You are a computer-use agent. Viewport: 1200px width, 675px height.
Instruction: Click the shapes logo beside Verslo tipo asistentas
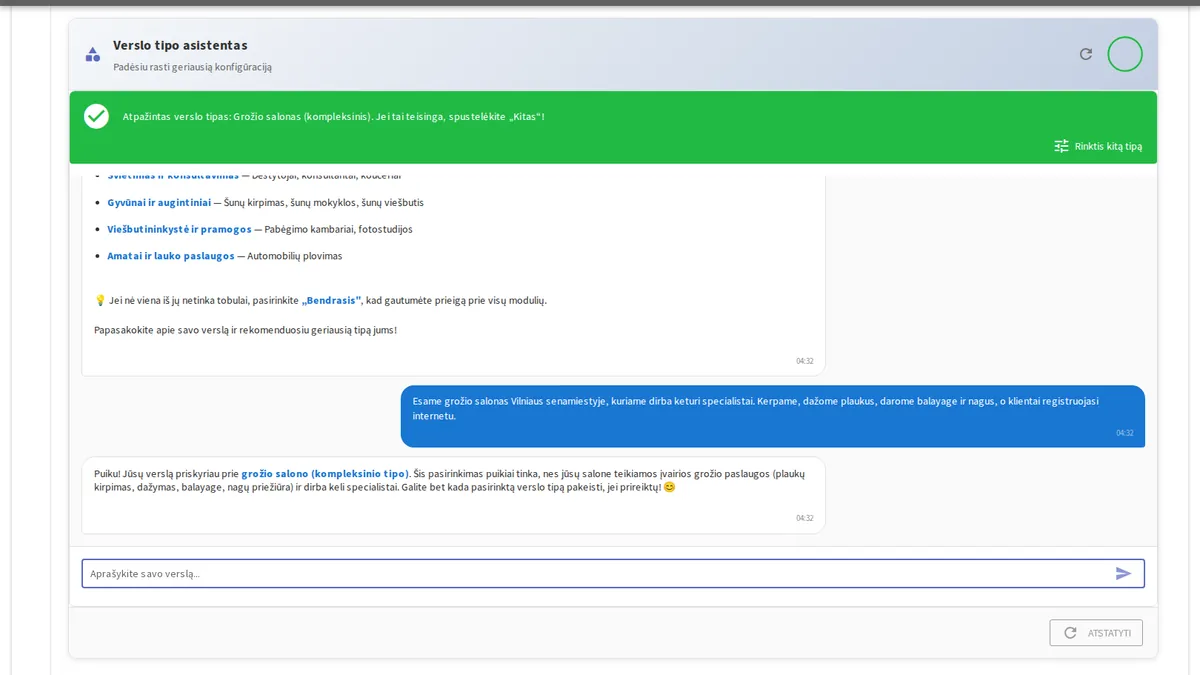93,55
